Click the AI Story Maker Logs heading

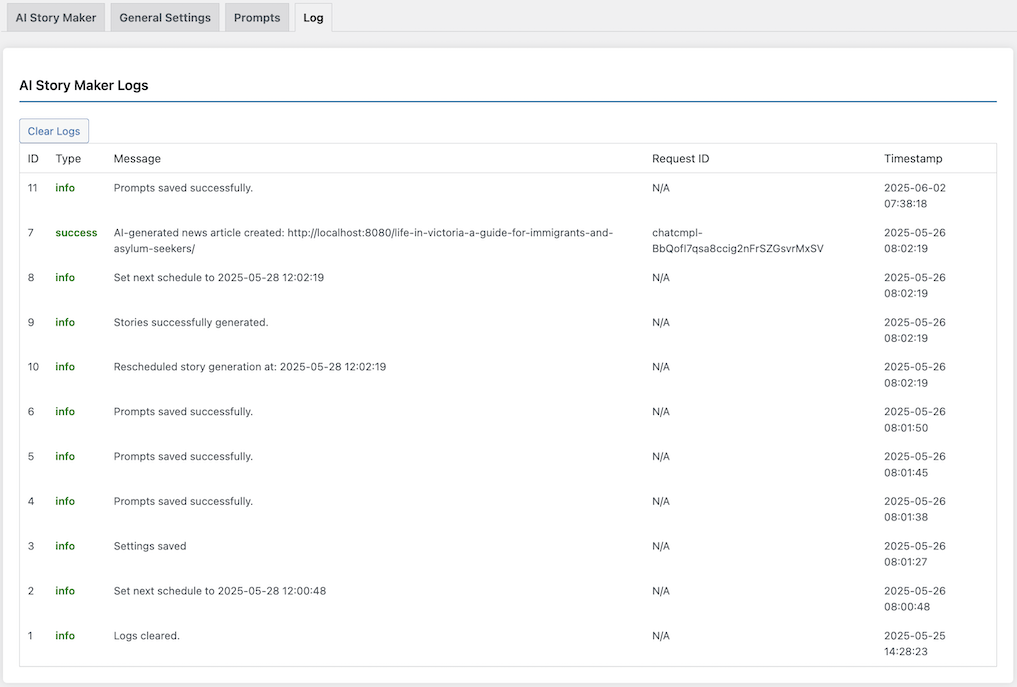[84, 86]
